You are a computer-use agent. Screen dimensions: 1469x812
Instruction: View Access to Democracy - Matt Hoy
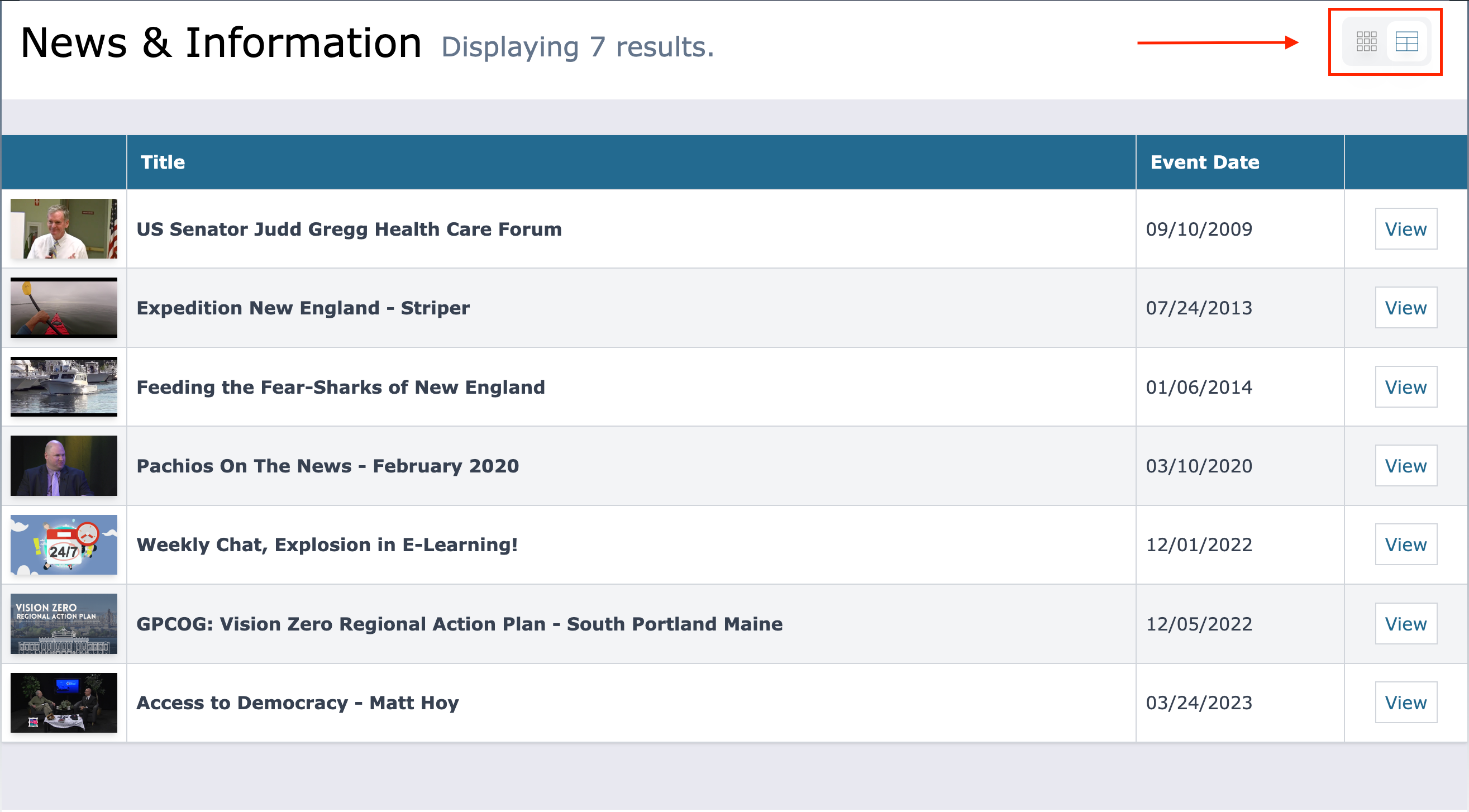click(1405, 703)
